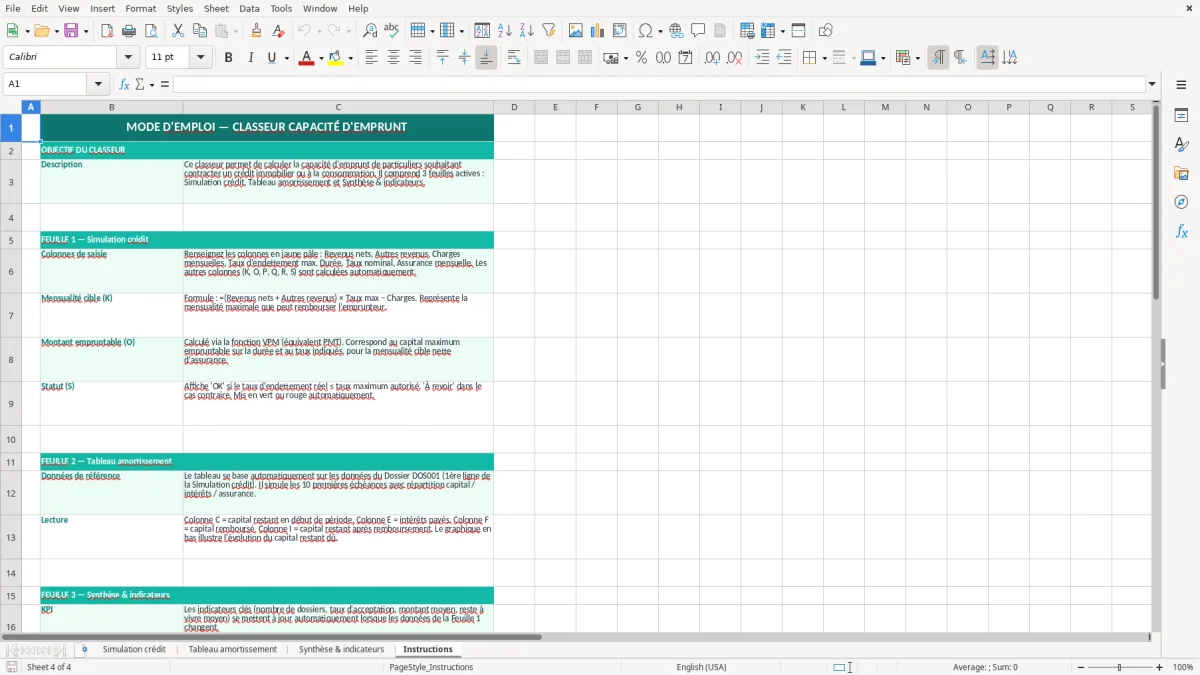Format cells as percent
The height and width of the screenshot is (675, 1200).
(x=641, y=58)
